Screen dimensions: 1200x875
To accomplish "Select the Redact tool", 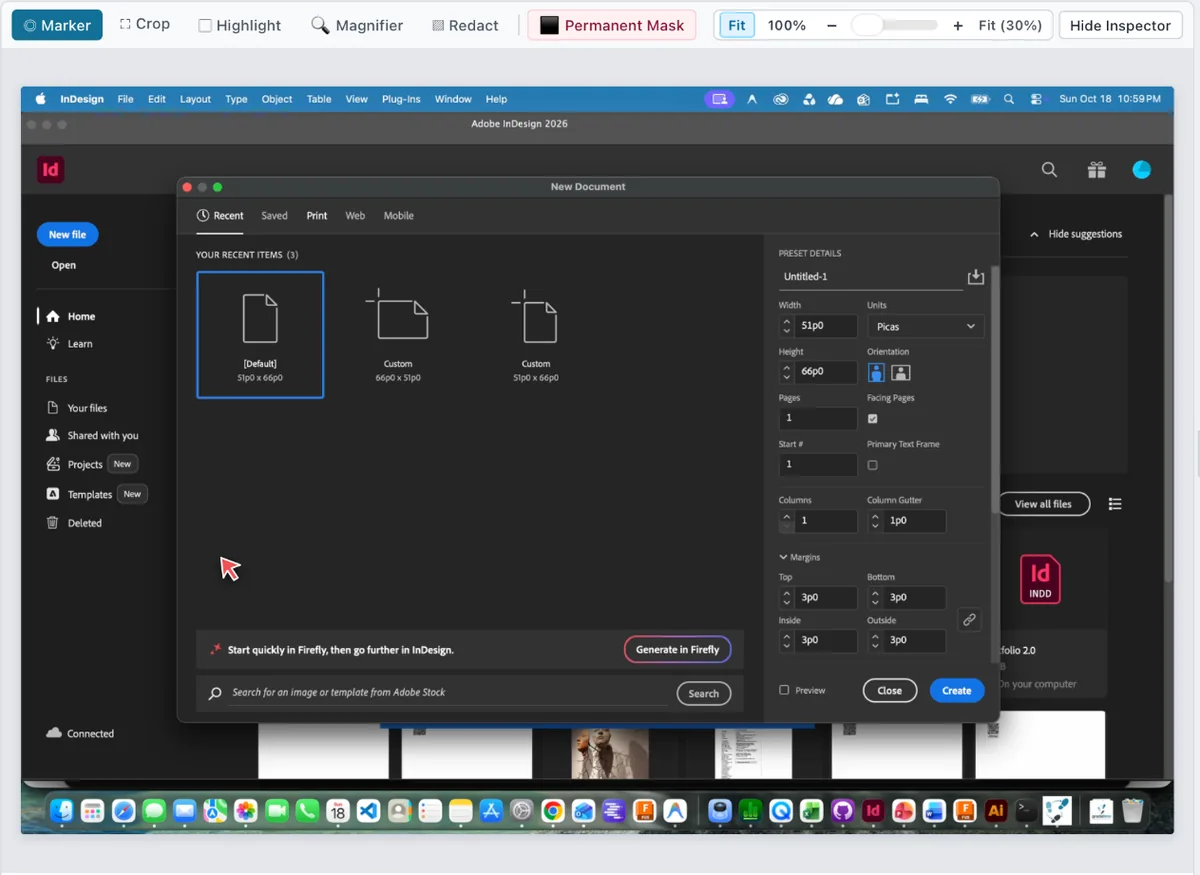I will pos(465,25).
